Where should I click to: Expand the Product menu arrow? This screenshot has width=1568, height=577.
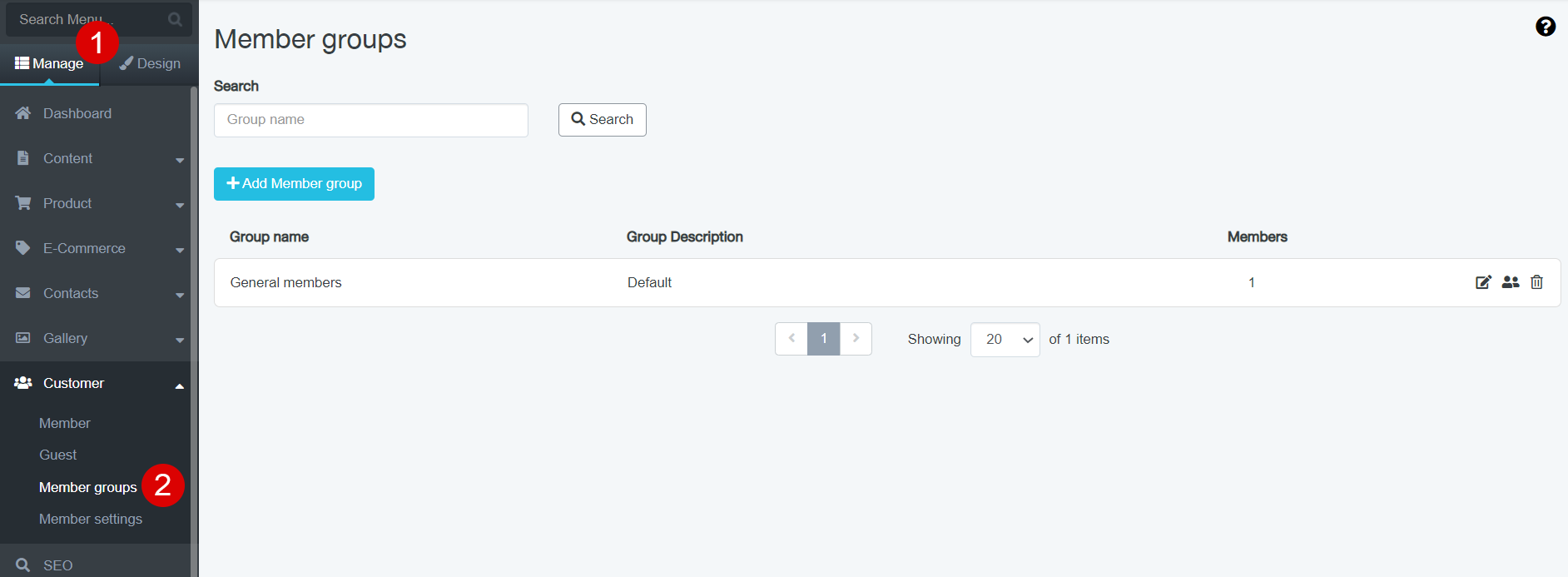tap(180, 205)
